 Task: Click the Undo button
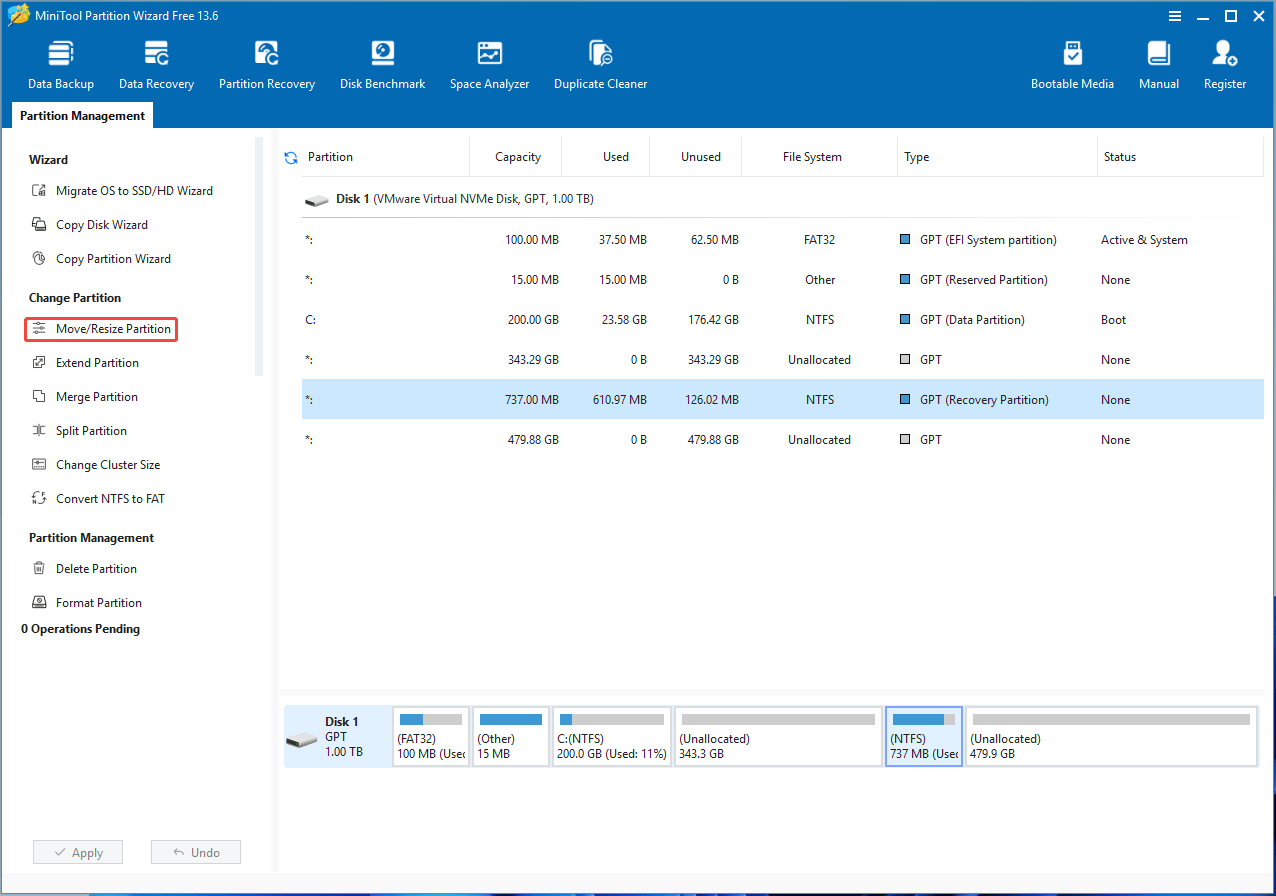coord(195,851)
